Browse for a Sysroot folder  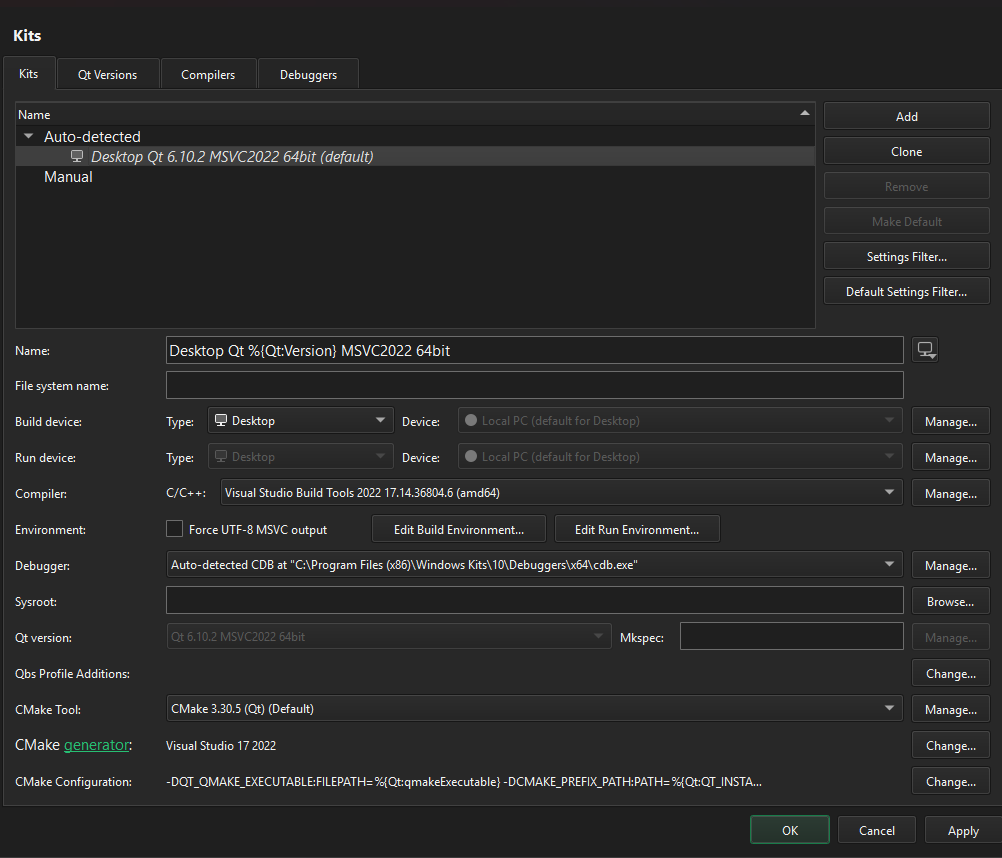950,602
